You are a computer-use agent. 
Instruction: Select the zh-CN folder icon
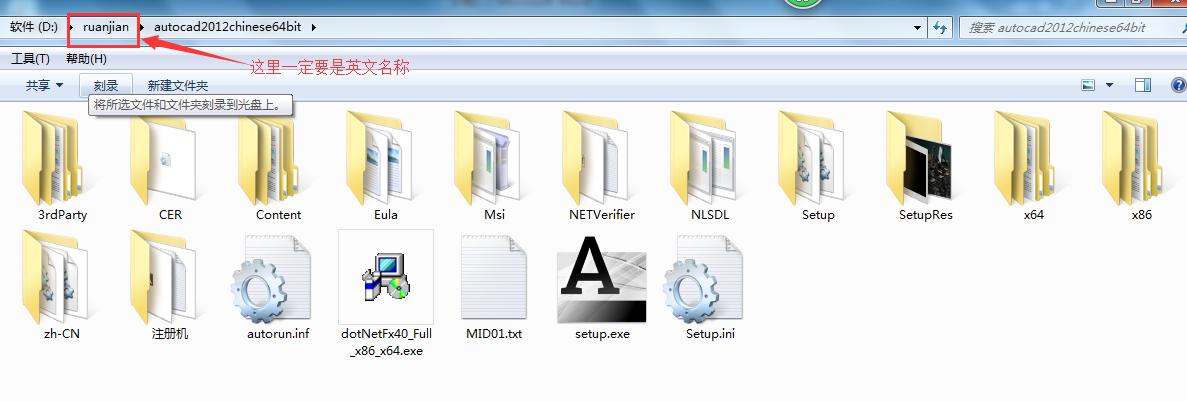(55, 277)
